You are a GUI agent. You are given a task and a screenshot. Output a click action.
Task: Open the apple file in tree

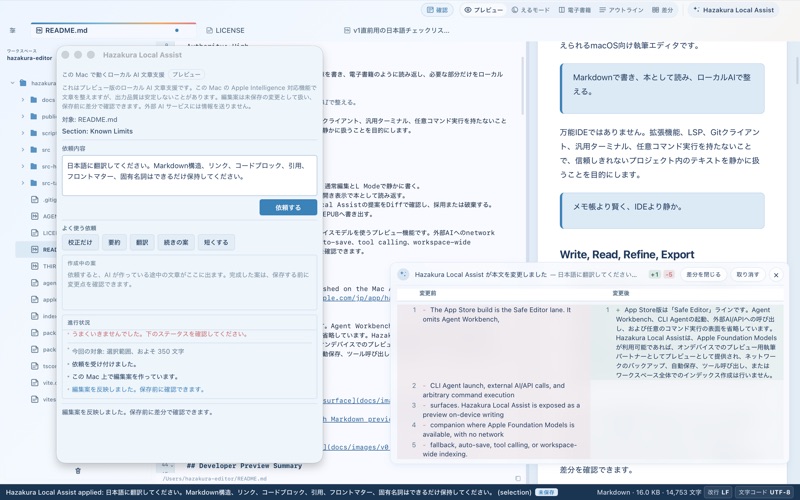pyautogui.click(x=44, y=299)
